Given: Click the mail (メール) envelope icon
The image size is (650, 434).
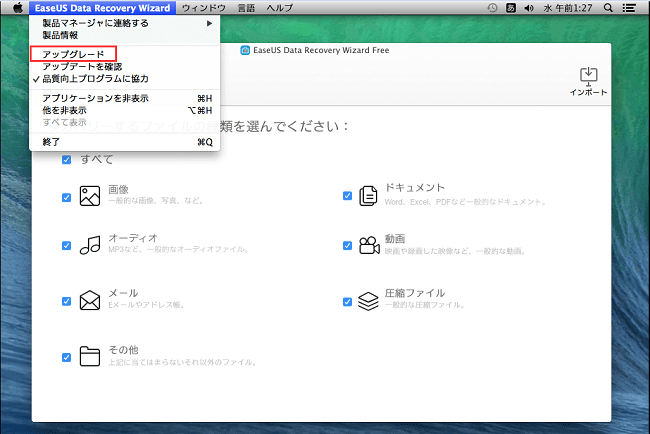Looking at the screenshot, I should [x=90, y=301].
